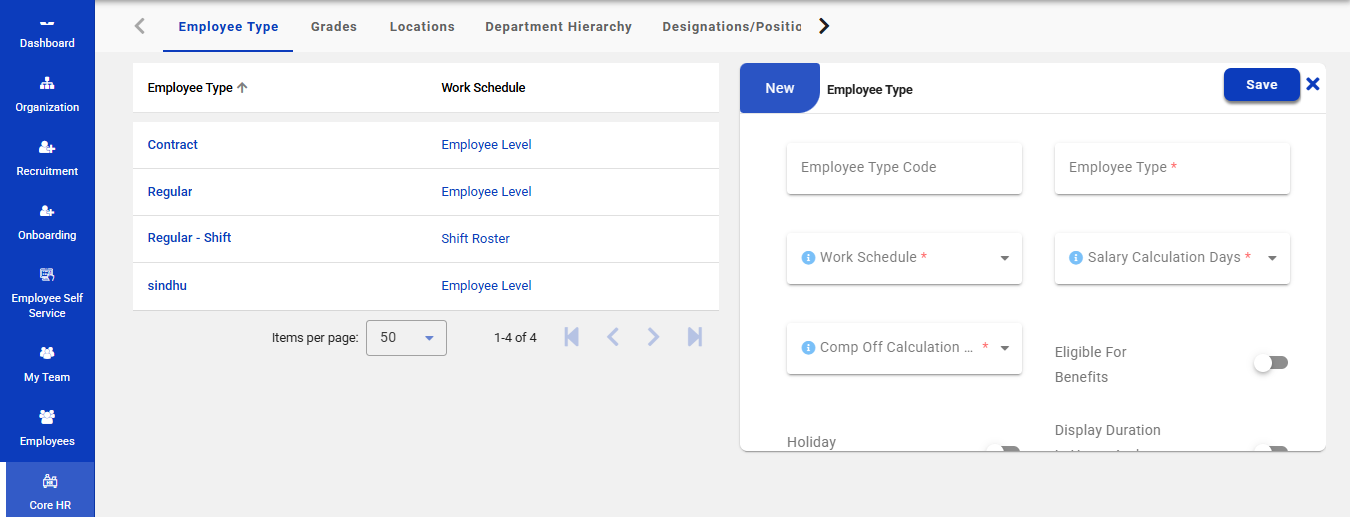Open the Recruitment module icon
The height and width of the screenshot is (517, 1350).
47,148
